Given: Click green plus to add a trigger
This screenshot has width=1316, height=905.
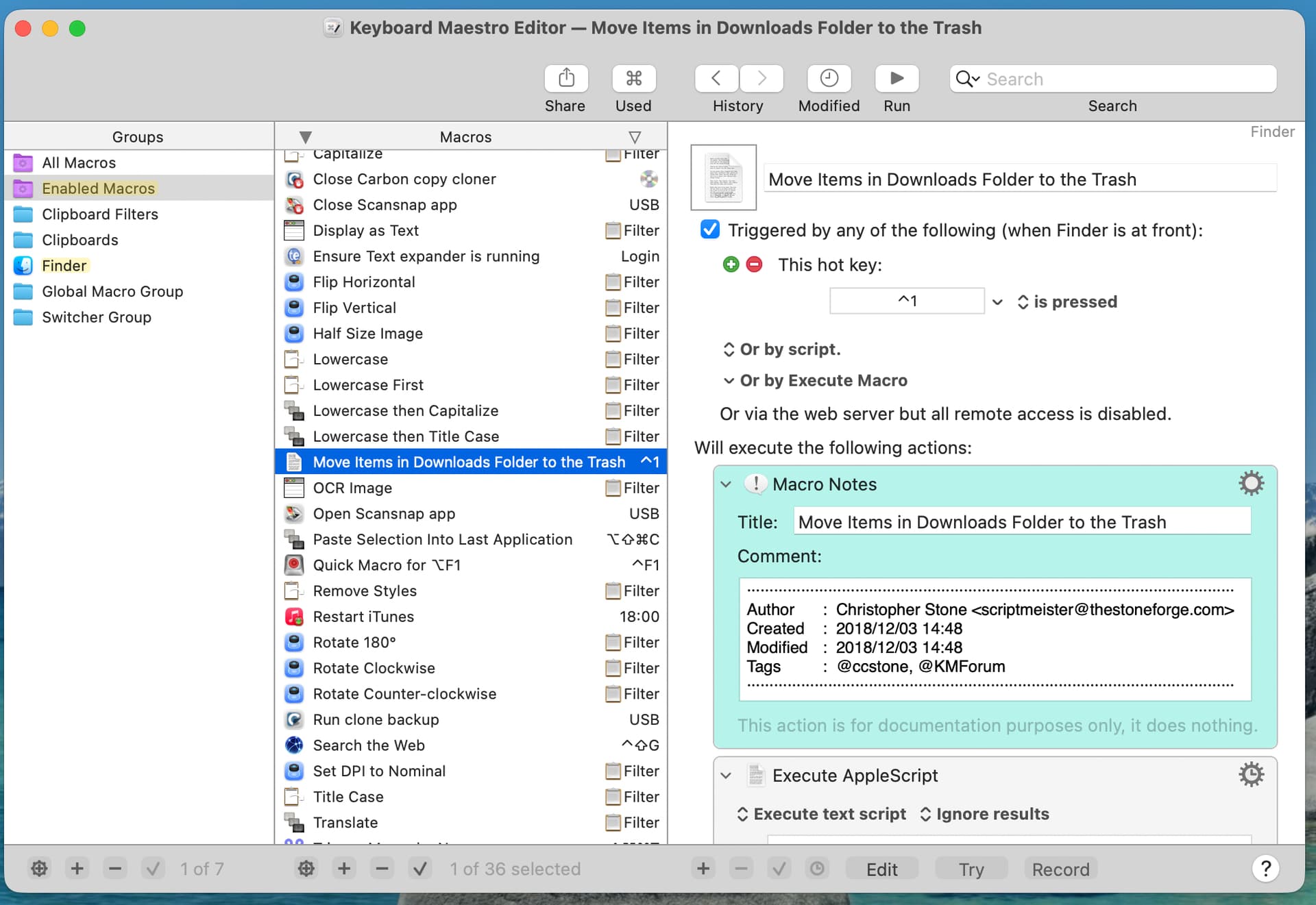Looking at the screenshot, I should click(x=731, y=264).
